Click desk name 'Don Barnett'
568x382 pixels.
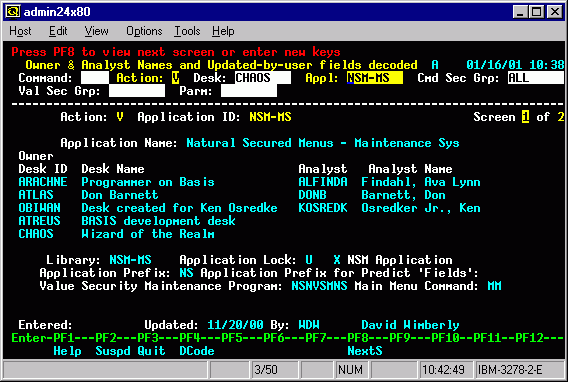tap(120, 195)
